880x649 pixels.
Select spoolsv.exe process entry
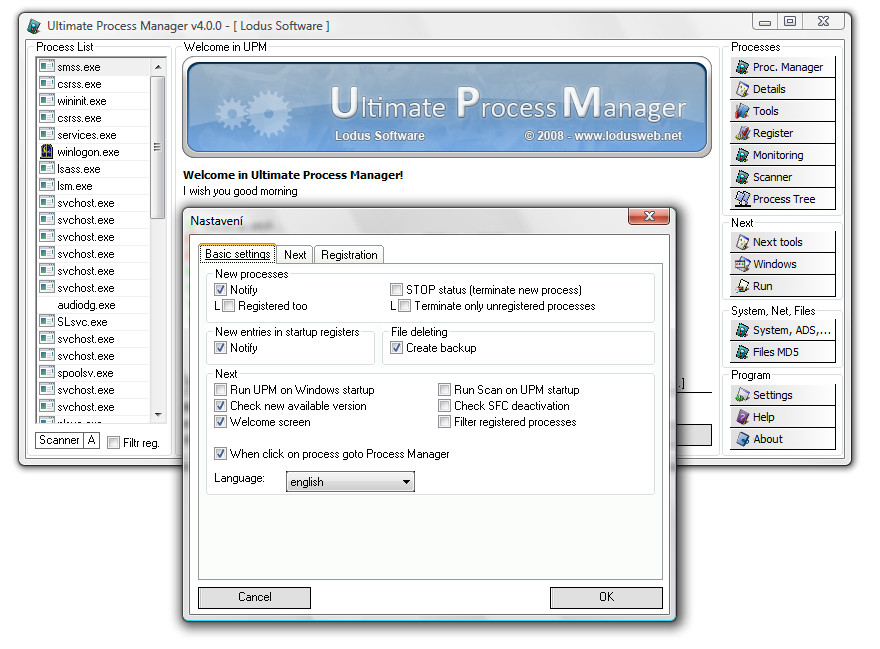94,373
